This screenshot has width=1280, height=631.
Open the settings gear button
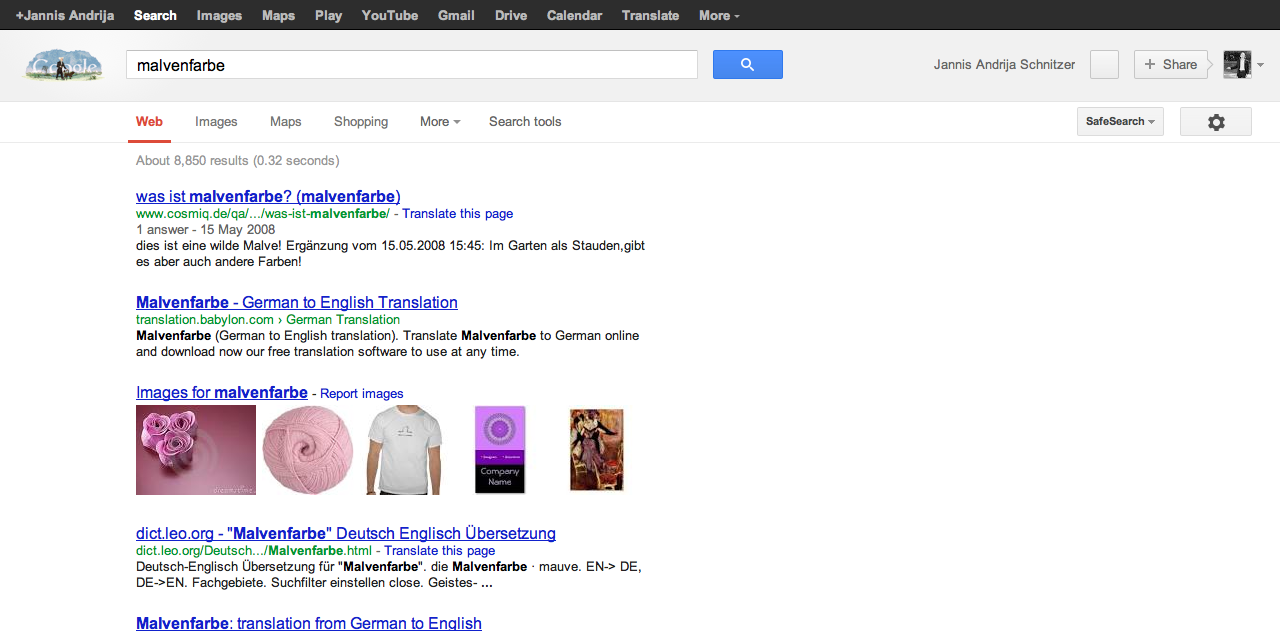tap(1215, 122)
